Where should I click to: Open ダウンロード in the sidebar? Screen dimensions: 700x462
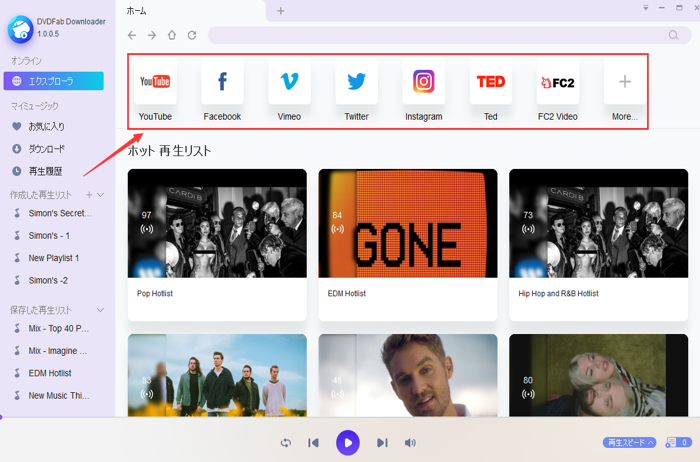click(47, 149)
